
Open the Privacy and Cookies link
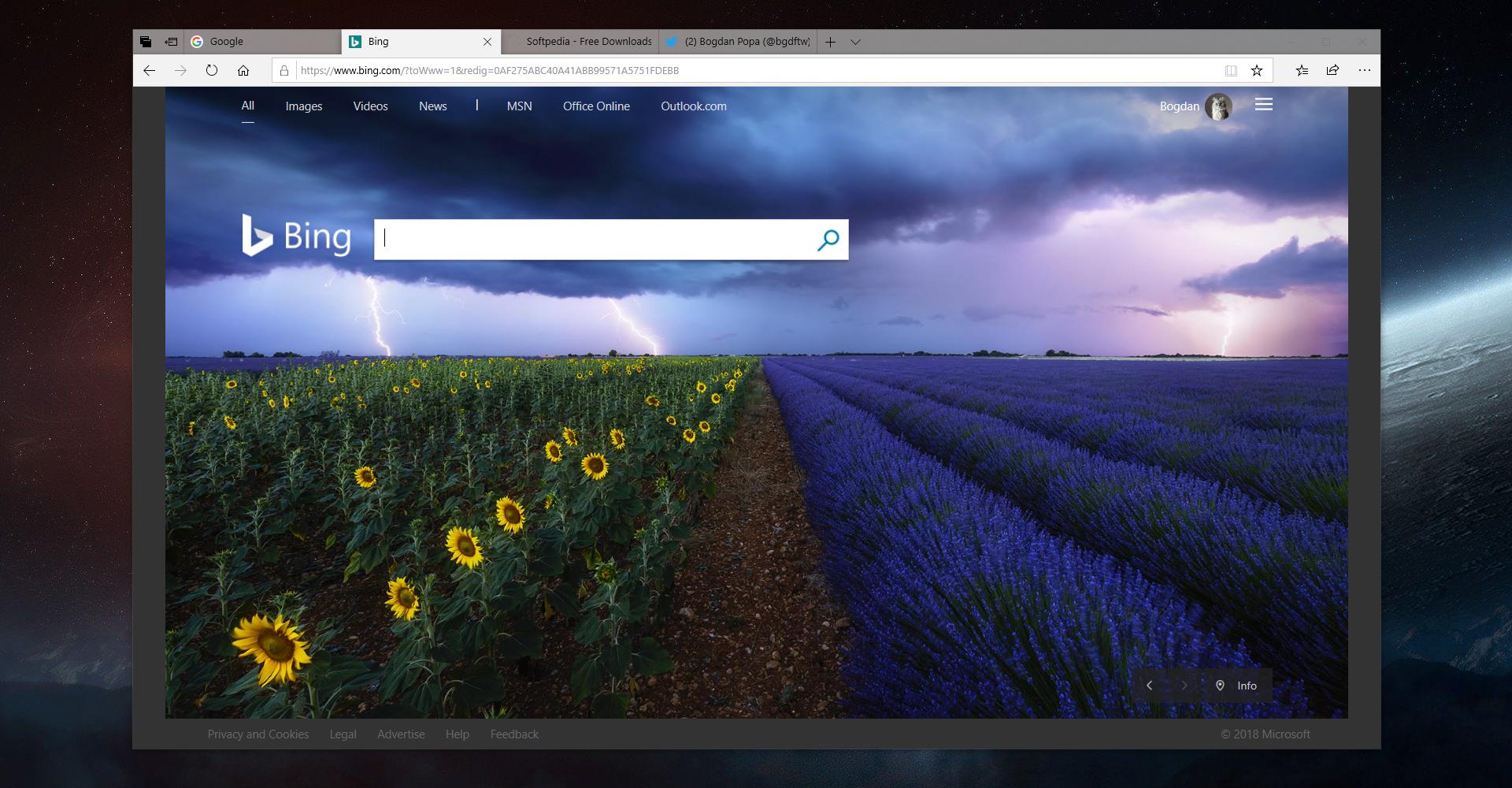[x=258, y=734]
